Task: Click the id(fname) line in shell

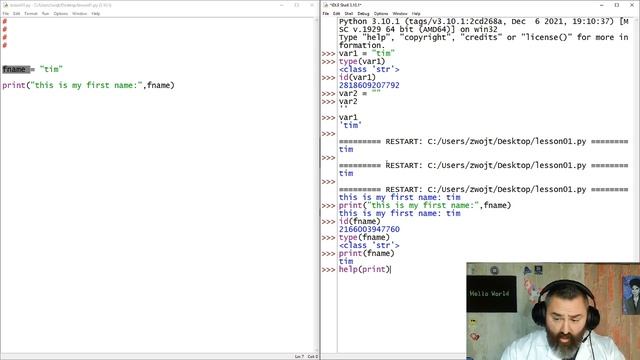Action: [x=360, y=221]
